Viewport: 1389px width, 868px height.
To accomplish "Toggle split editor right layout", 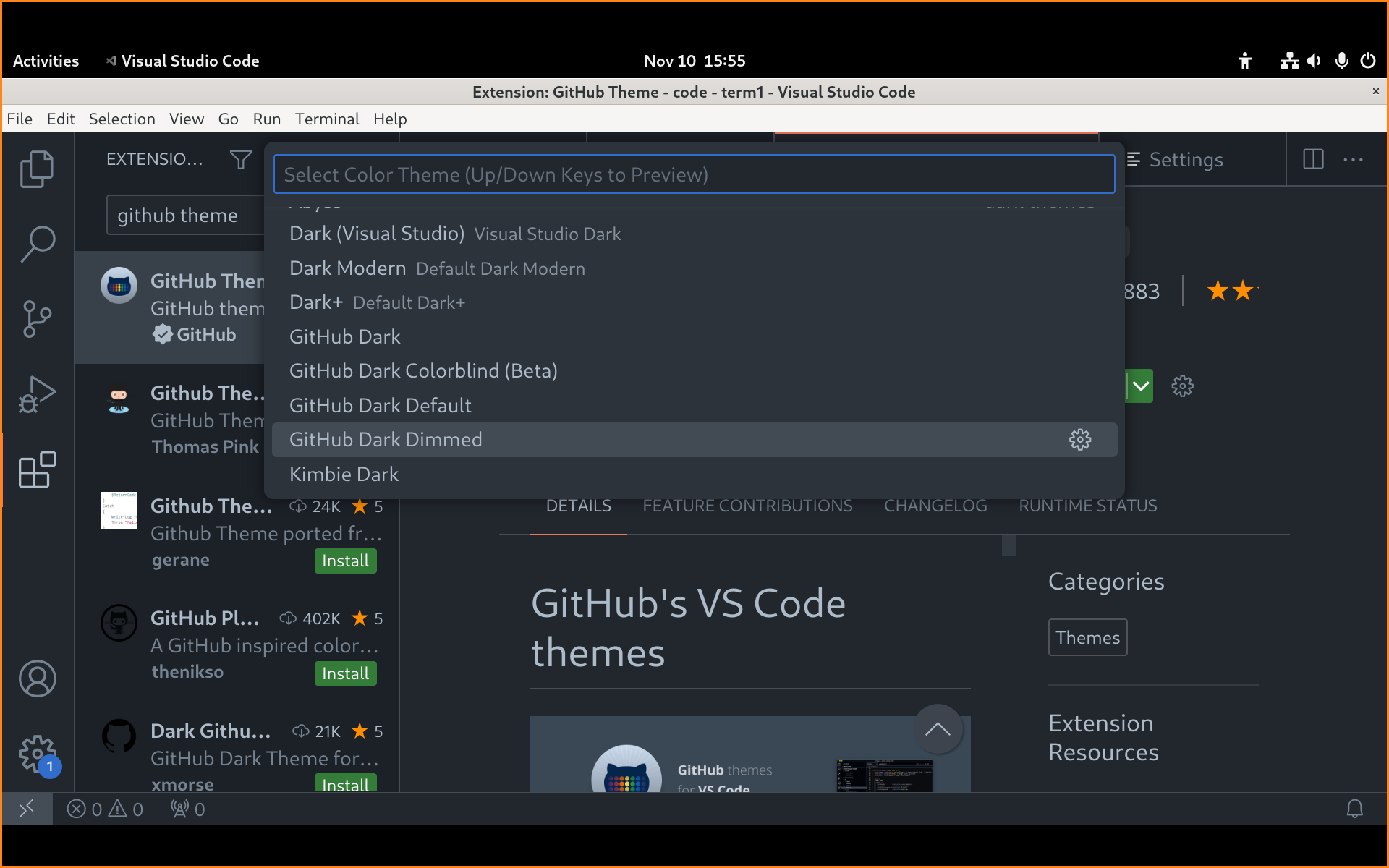I will [x=1313, y=159].
